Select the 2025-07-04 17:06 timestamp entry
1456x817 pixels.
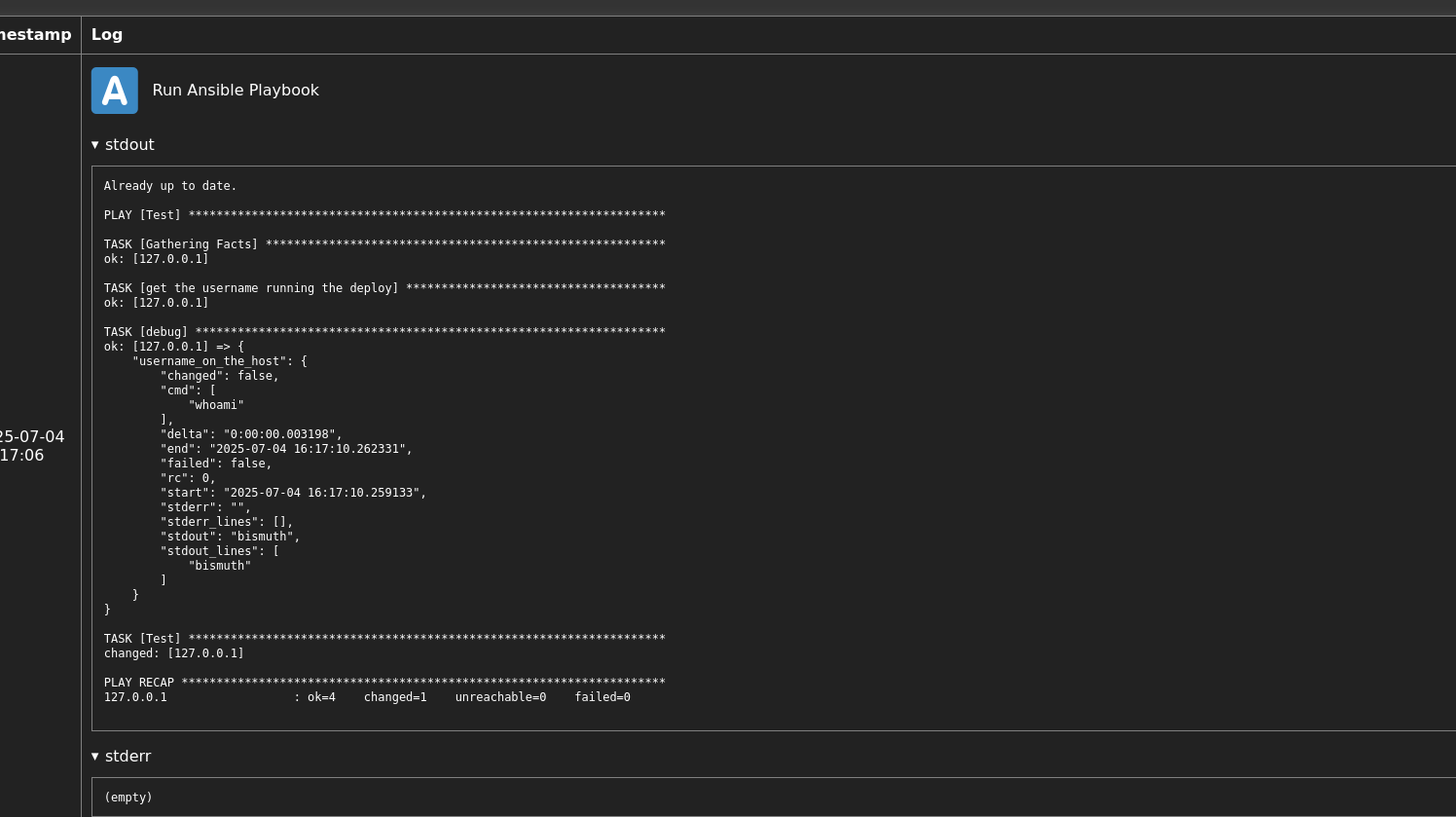32,446
